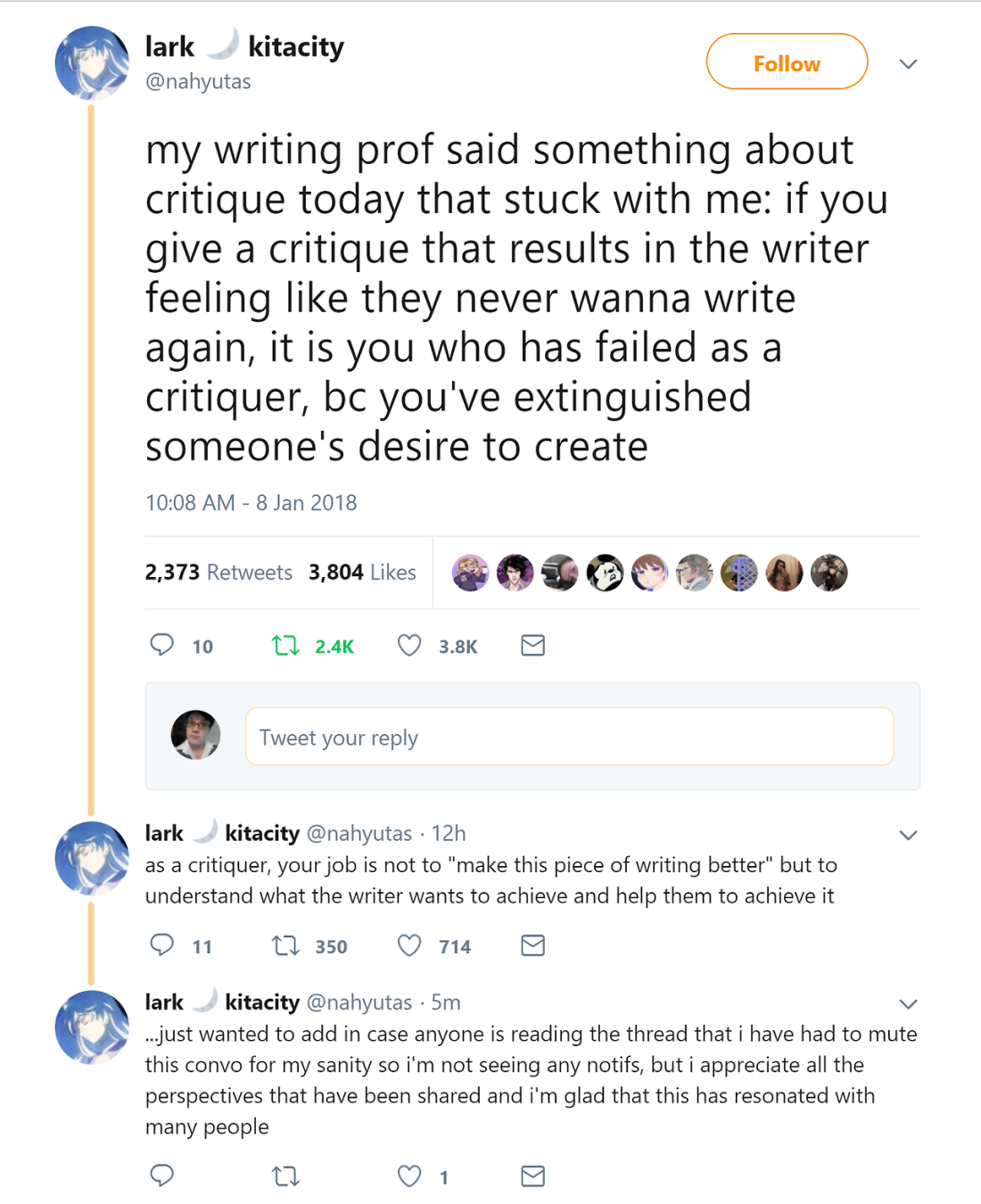Open the chevron menu beside Follow button
Screen dimensions: 981x1204
[908, 63]
